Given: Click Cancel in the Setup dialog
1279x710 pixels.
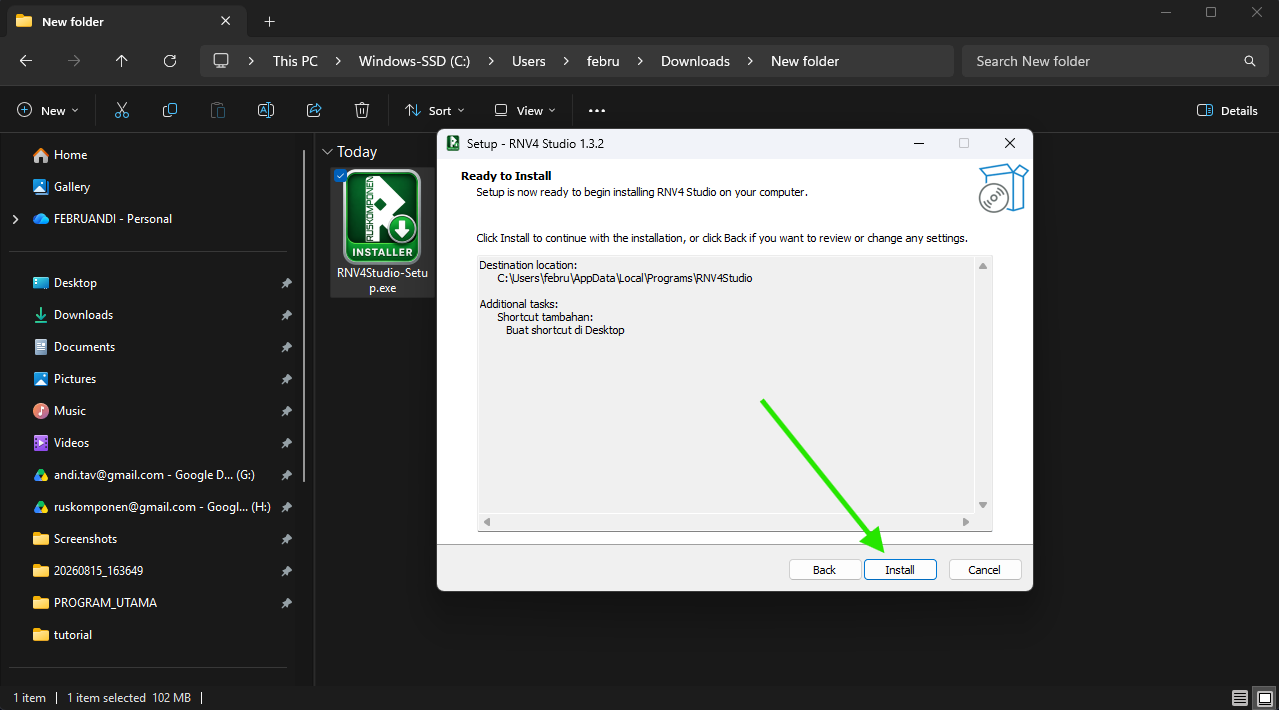Looking at the screenshot, I should 985,569.
